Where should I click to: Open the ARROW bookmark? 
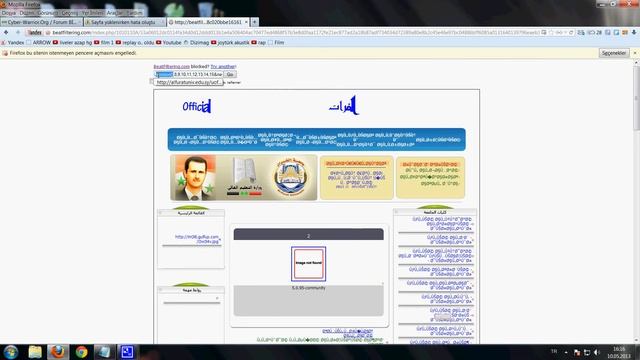(x=39, y=42)
